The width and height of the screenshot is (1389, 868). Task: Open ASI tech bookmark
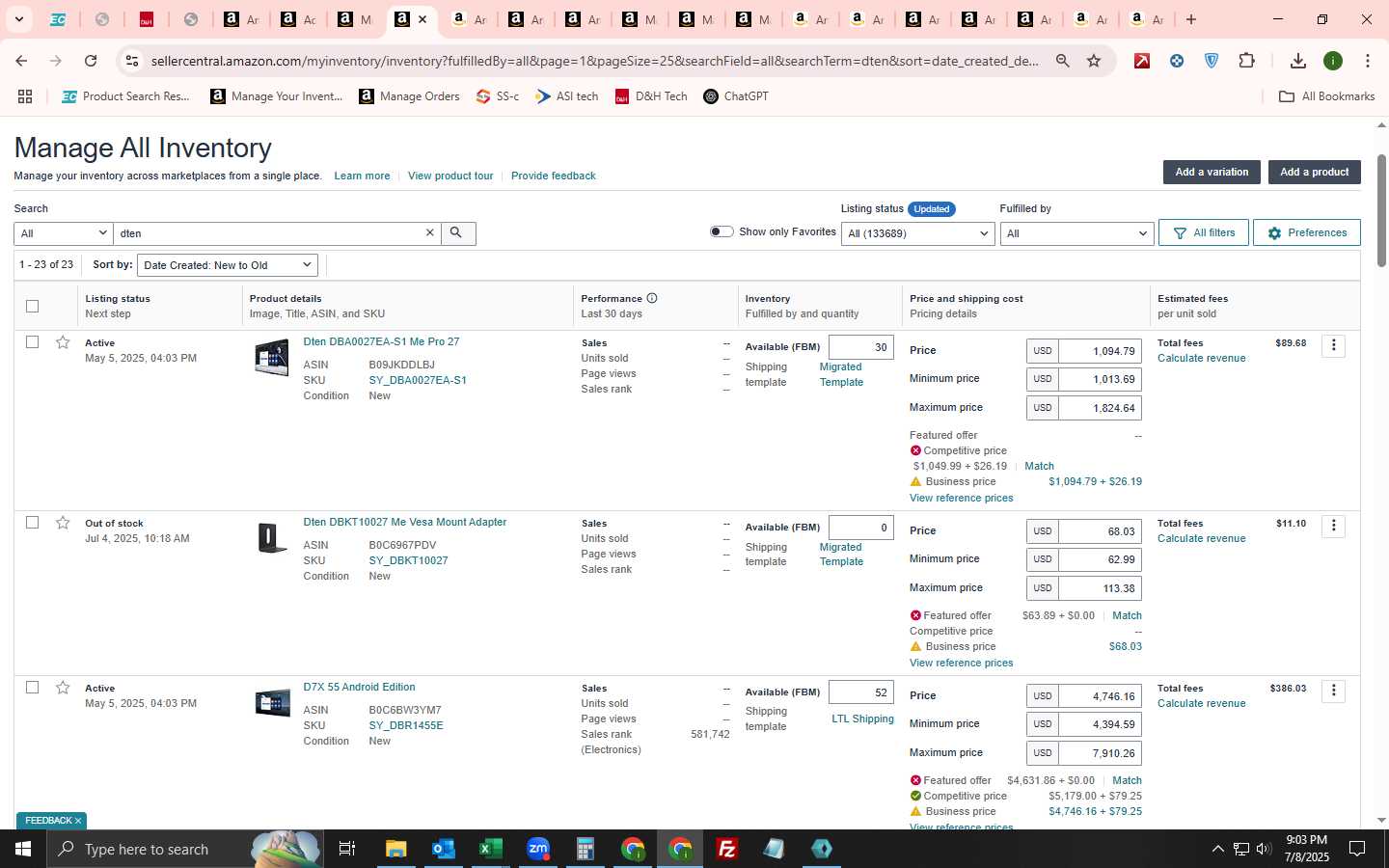[567, 96]
